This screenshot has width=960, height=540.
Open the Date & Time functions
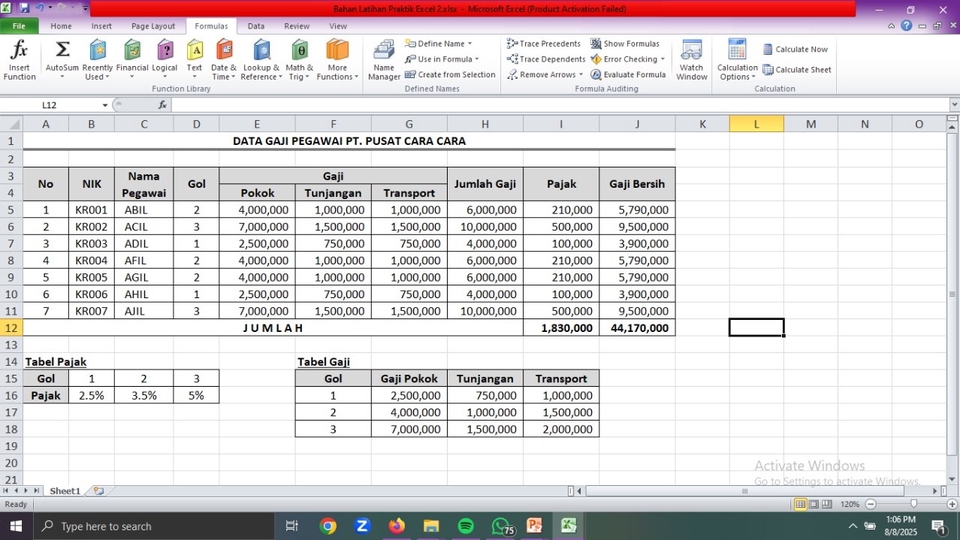pyautogui.click(x=223, y=59)
